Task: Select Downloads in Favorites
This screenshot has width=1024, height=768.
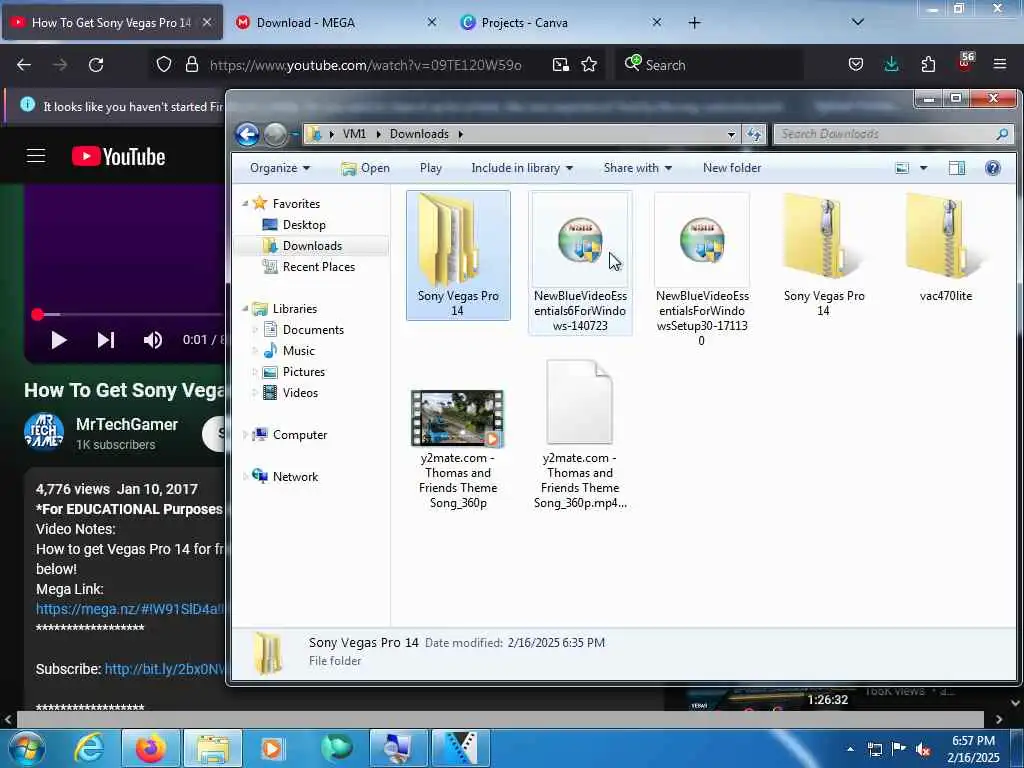Action: 312,246
